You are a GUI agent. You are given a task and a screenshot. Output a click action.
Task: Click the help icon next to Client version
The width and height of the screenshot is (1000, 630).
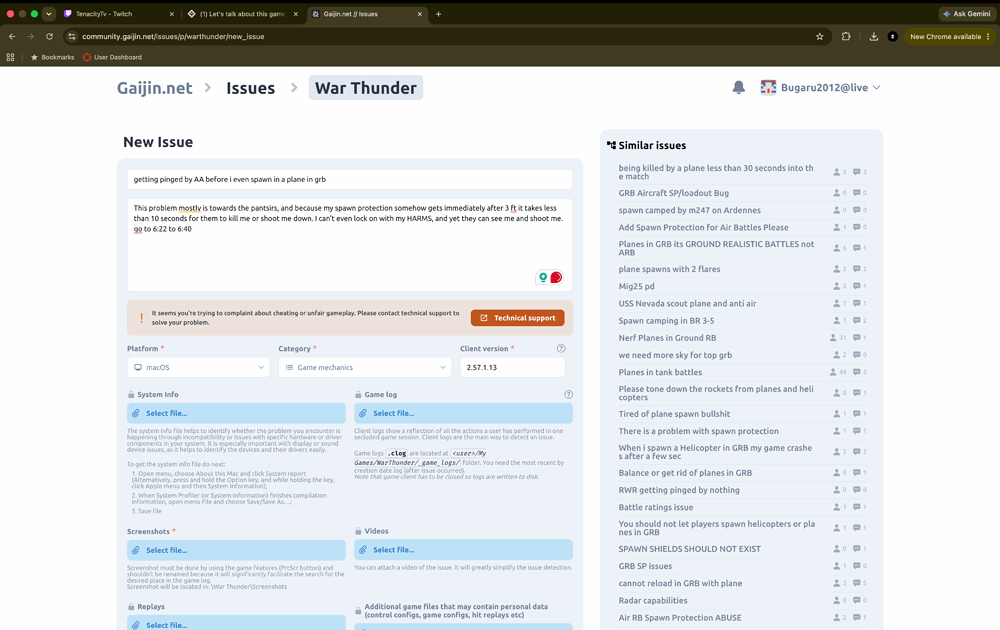(561, 348)
